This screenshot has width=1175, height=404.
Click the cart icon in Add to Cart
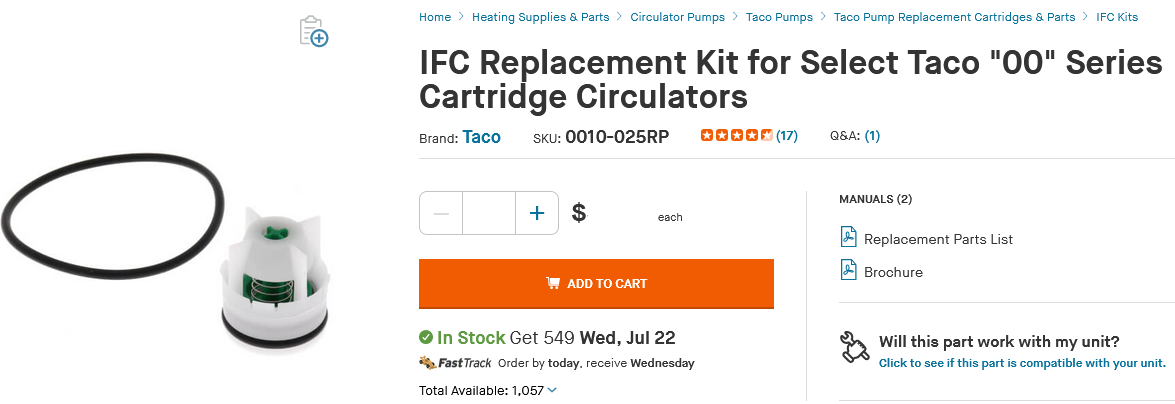(553, 283)
